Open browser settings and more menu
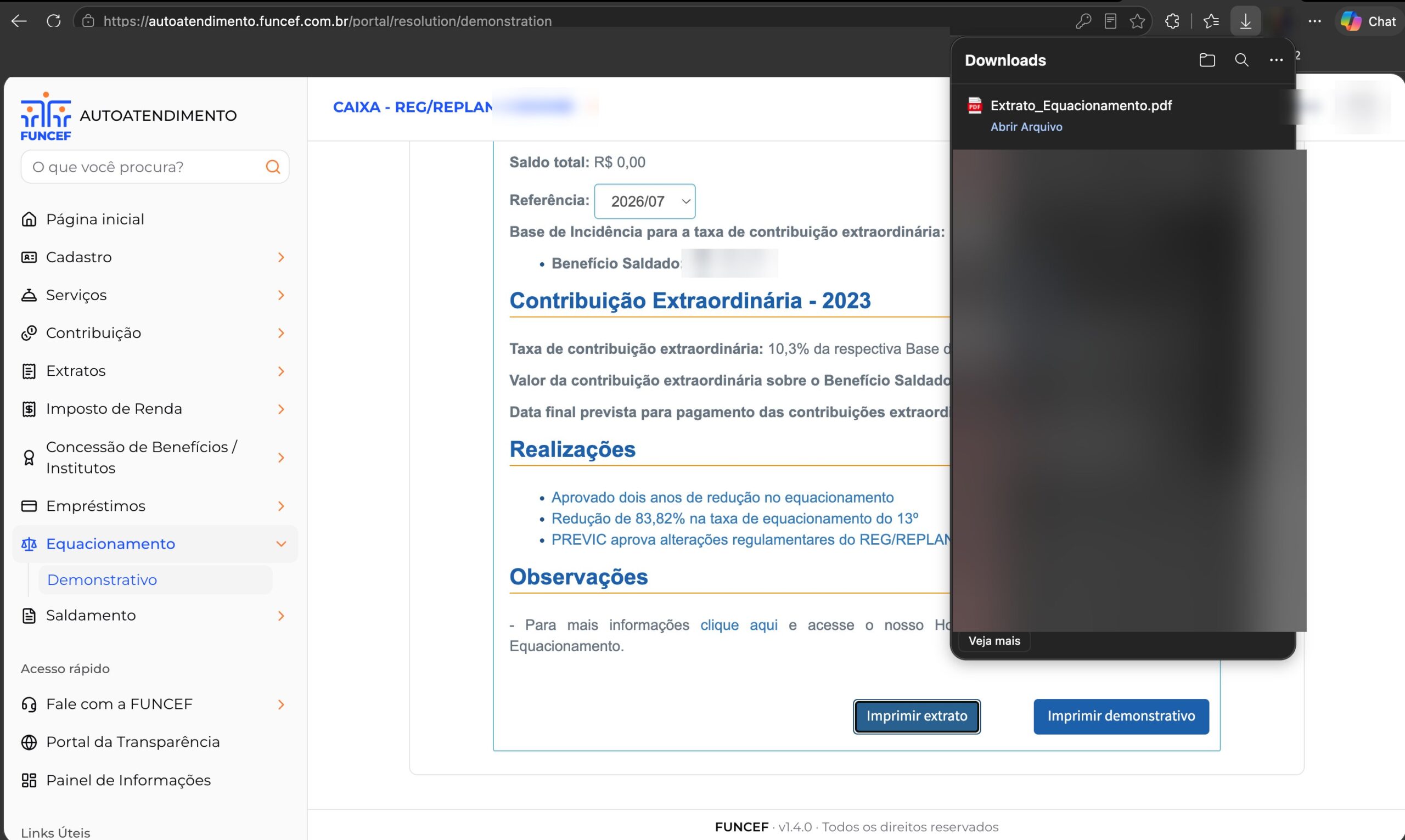1405x840 pixels. pyautogui.click(x=1314, y=21)
